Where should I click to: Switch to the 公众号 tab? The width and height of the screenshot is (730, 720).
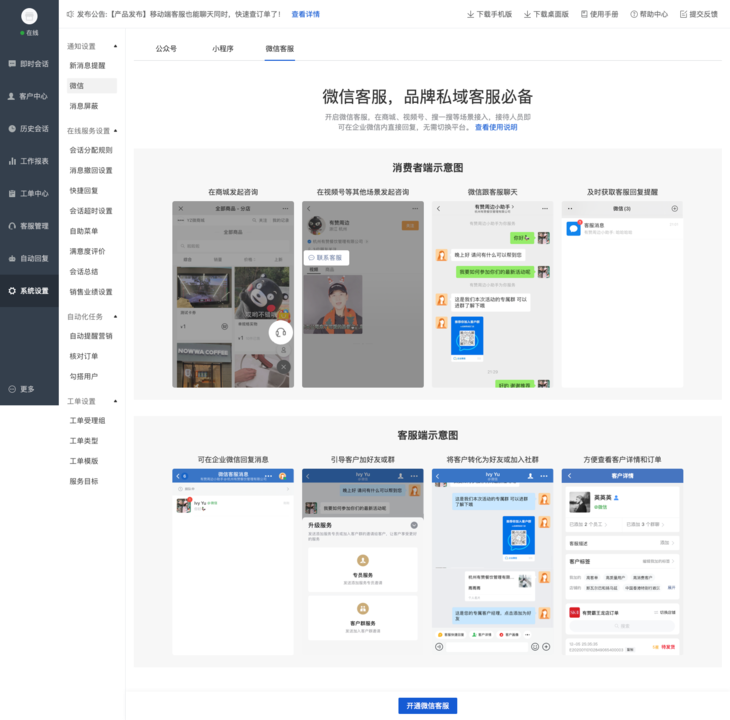coord(166,48)
